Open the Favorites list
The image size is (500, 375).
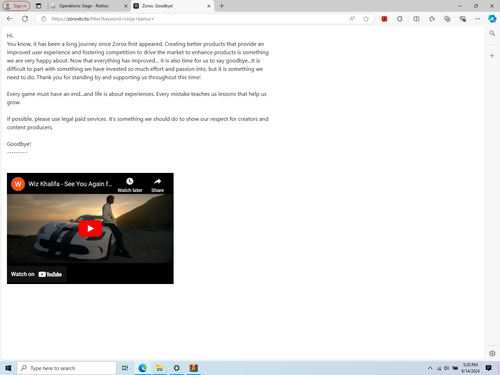click(x=432, y=19)
